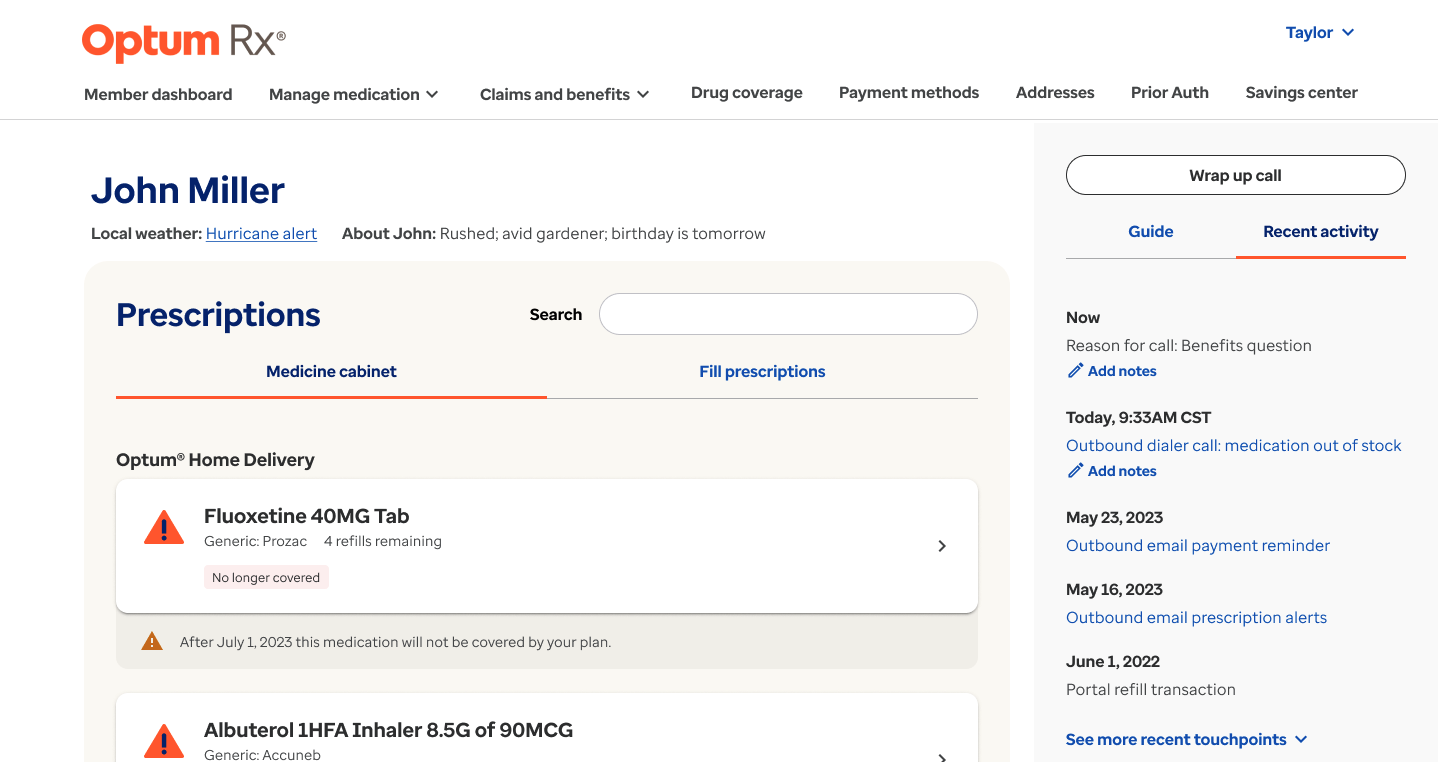Click into the prescriptions Search field
This screenshot has height=762, width=1438.
(788, 314)
